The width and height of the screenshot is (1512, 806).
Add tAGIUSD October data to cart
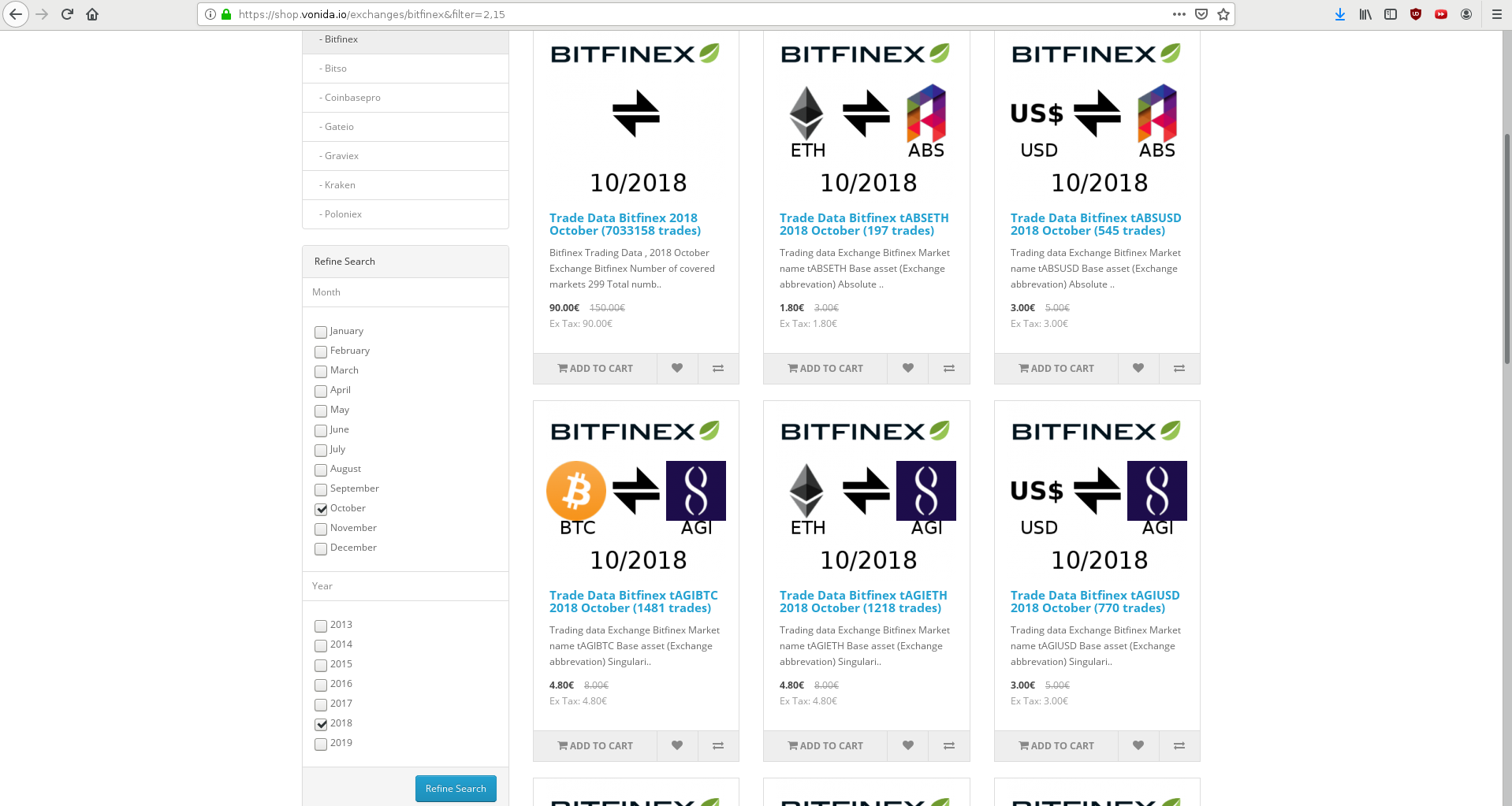pos(1056,745)
